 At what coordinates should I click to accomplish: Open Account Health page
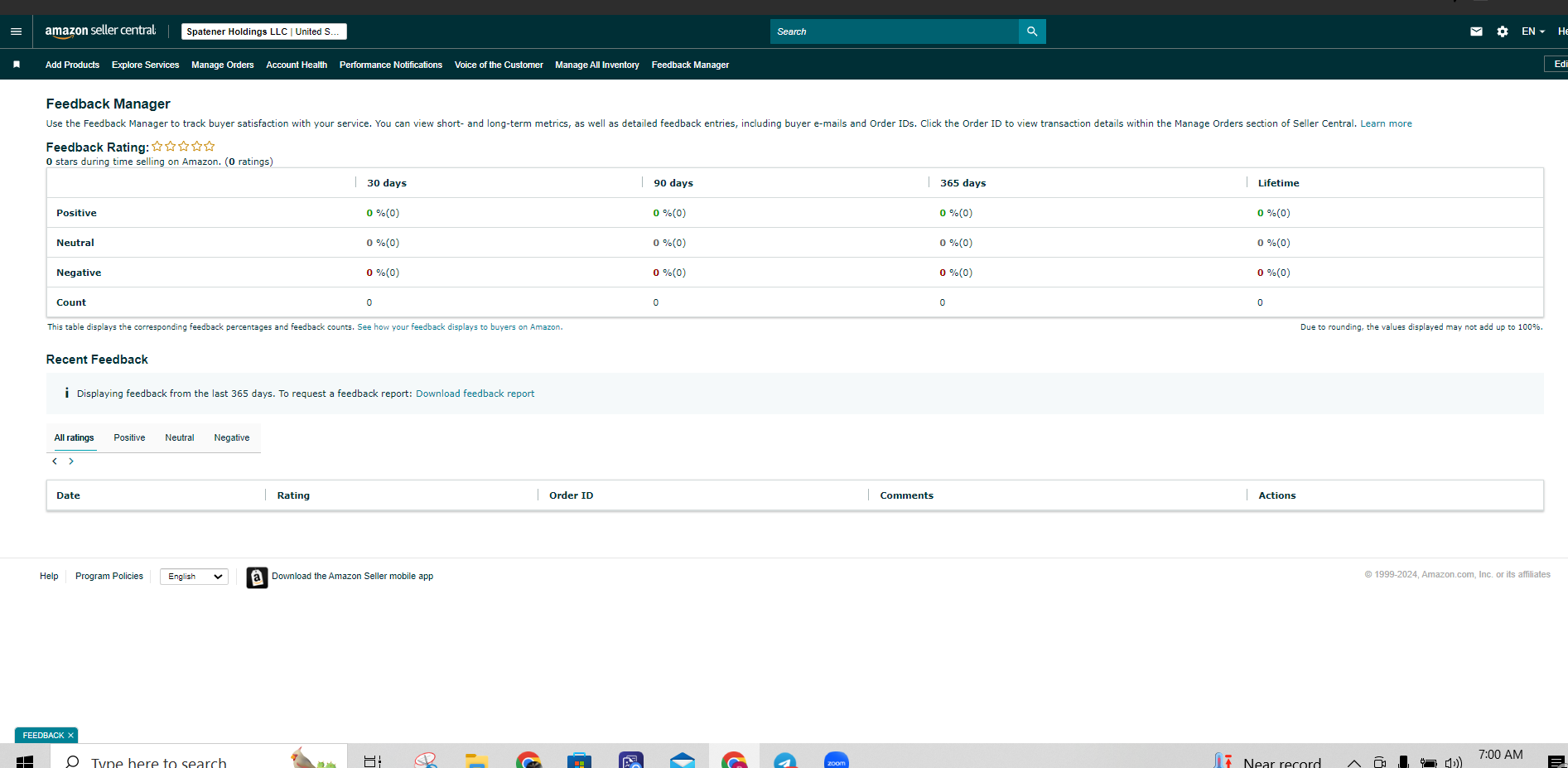tap(297, 65)
